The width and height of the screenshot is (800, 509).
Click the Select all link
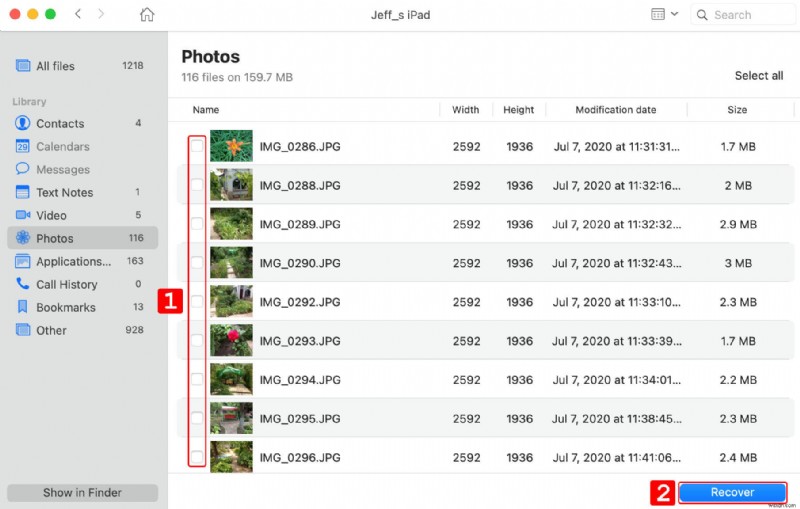(758, 76)
